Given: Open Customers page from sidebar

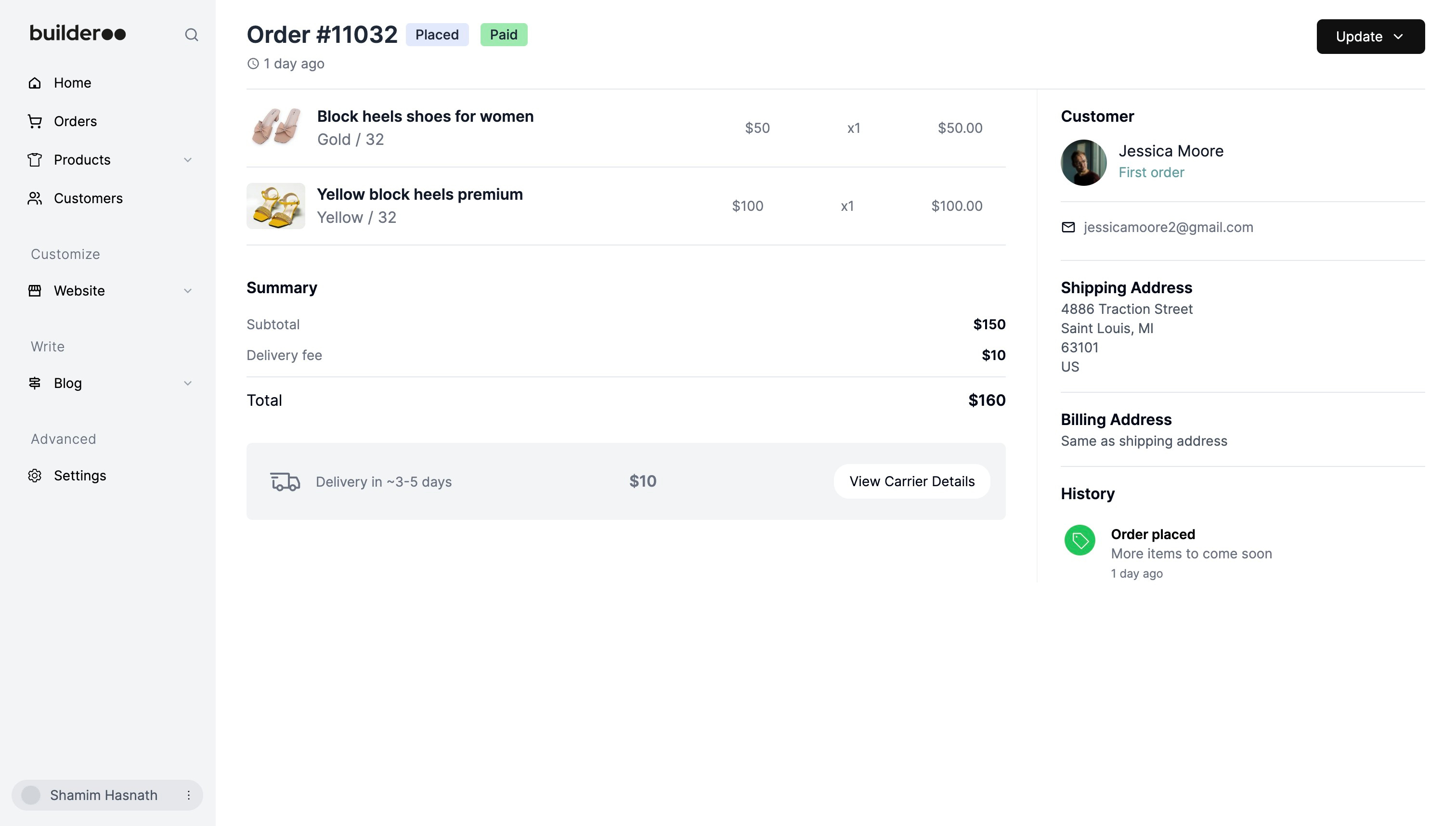Looking at the screenshot, I should pyautogui.click(x=88, y=198).
